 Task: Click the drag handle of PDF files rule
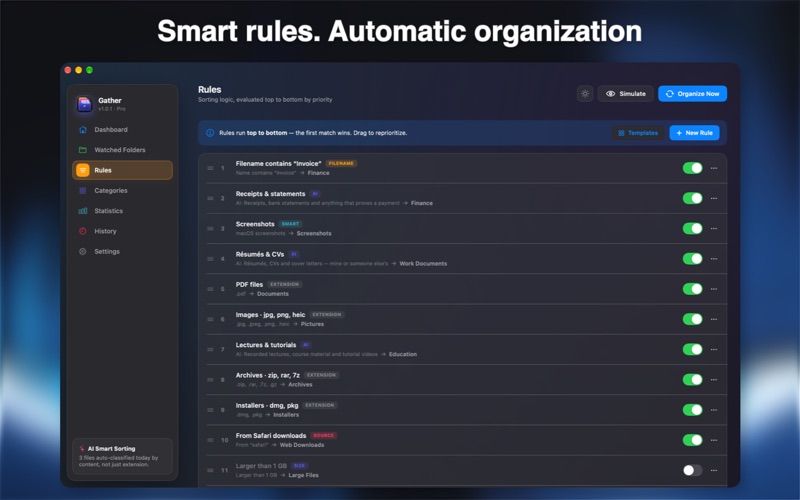[x=210, y=289]
